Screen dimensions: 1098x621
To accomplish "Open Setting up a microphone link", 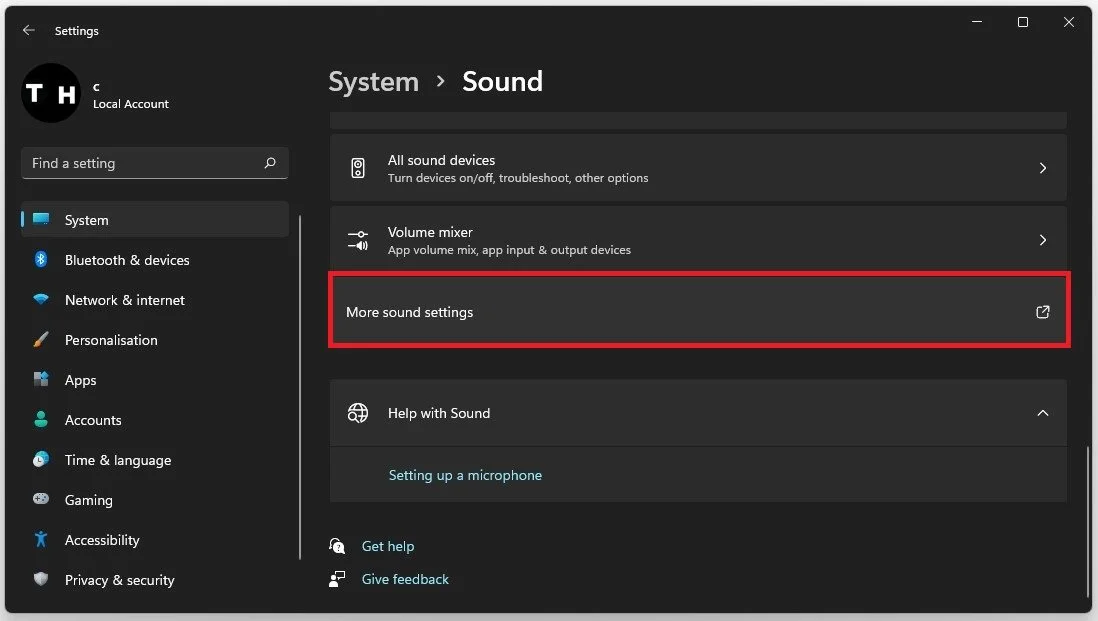I will (x=465, y=475).
